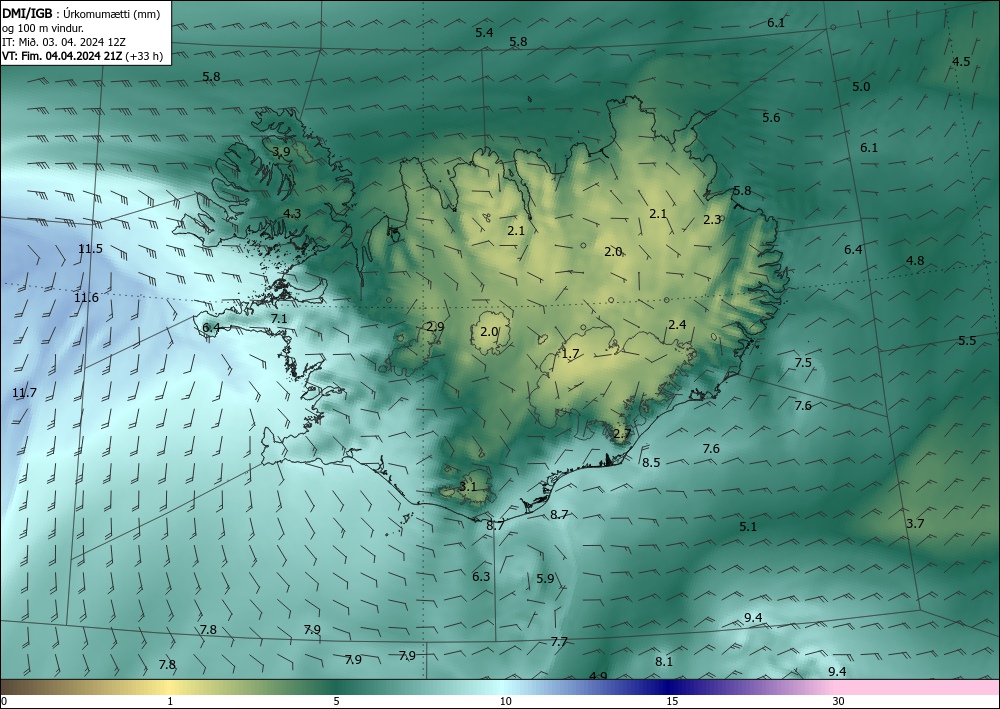
Task: Click the map value 5.6
Action: pos(771,117)
